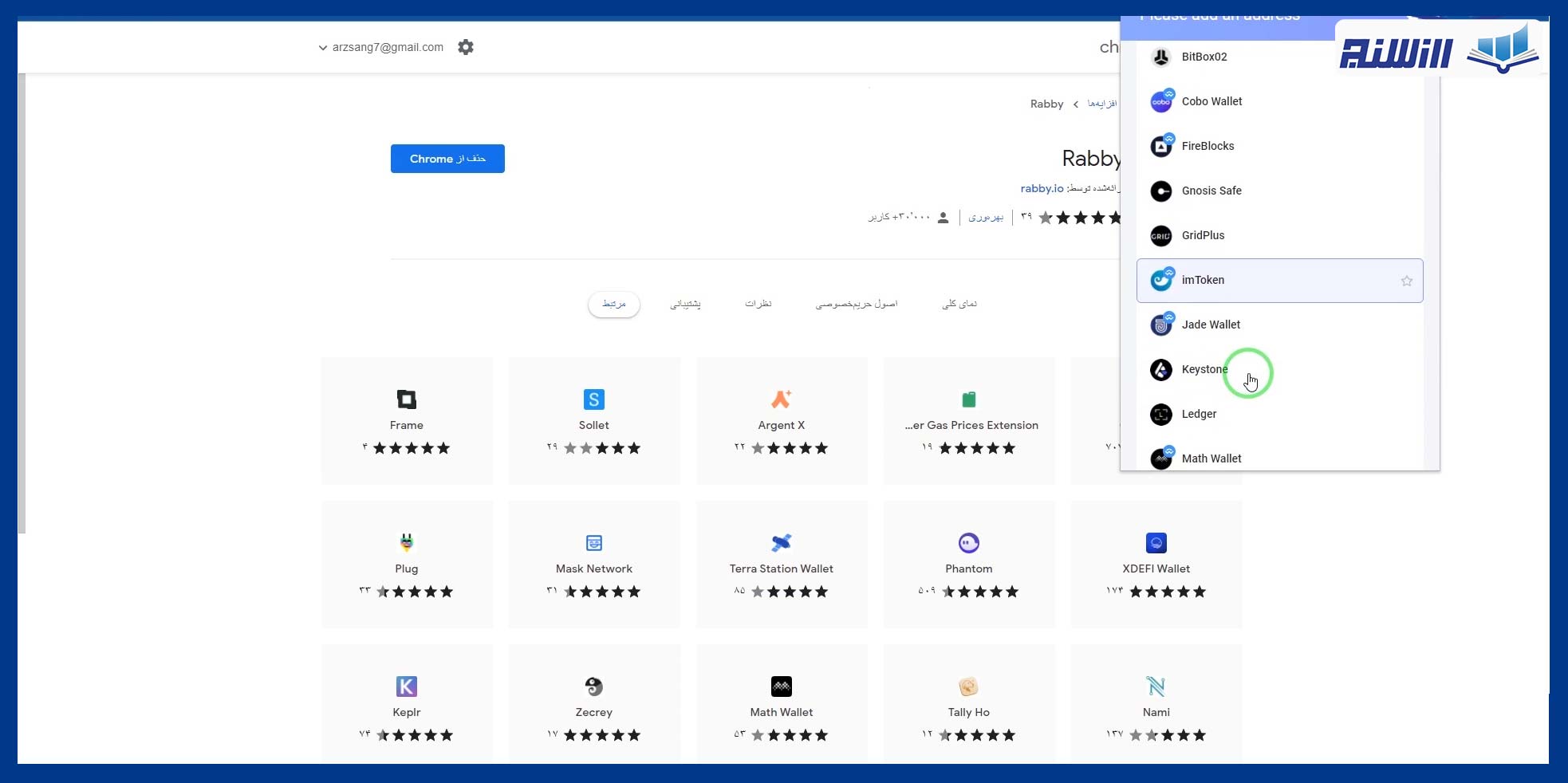The width and height of the screenshot is (1568, 783).
Task: Open Nami extension icon
Action: coord(1156,687)
